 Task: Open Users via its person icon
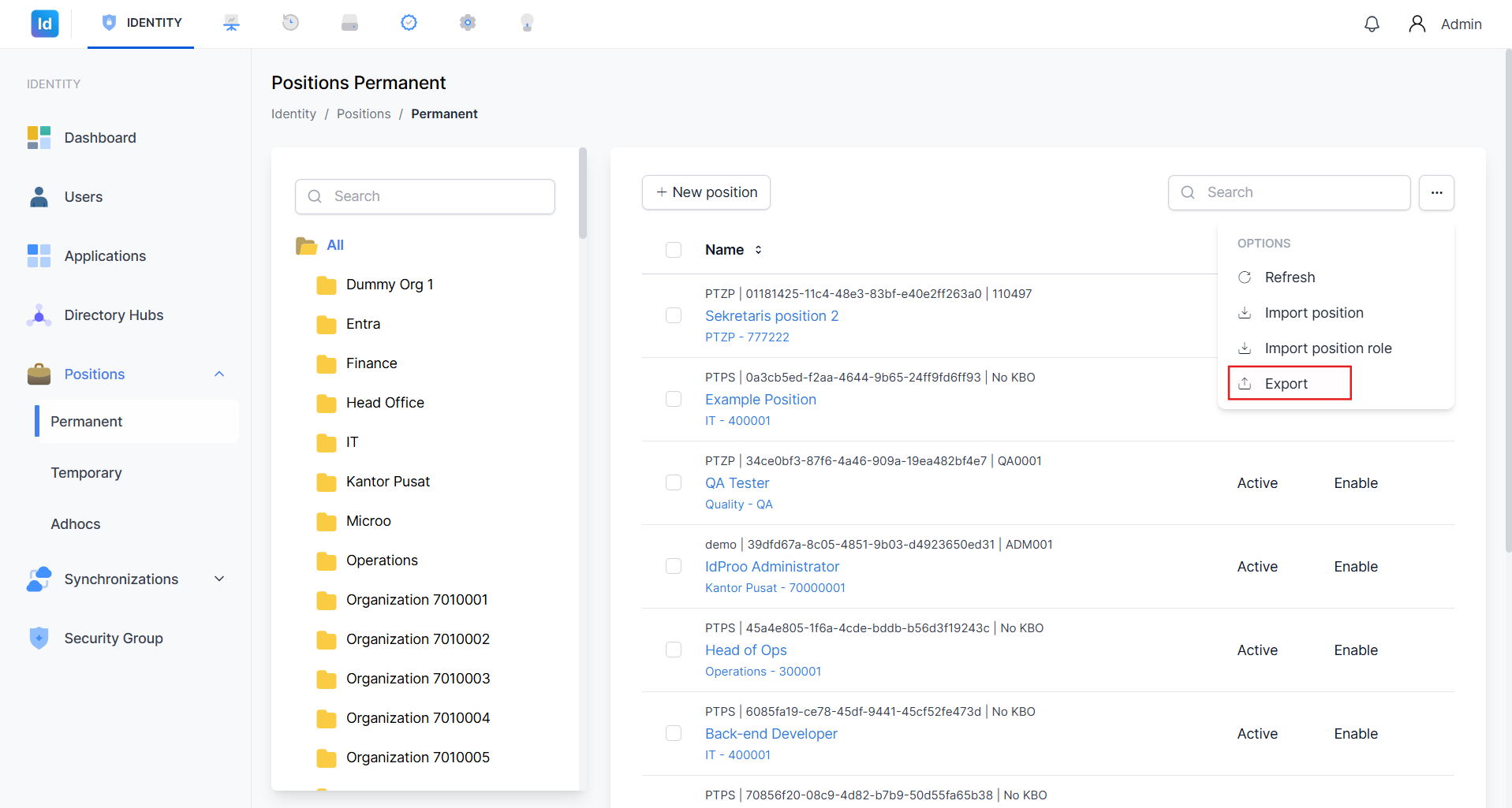pyautogui.click(x=39, y=197)
